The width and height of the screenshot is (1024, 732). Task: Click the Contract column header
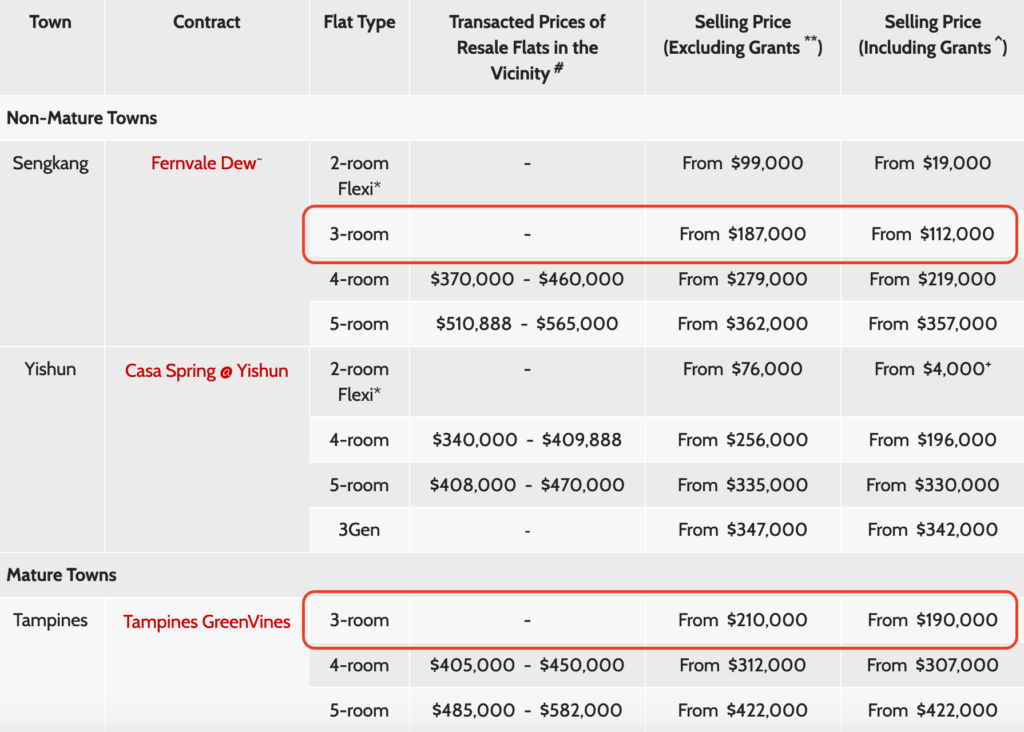click(x=206, y=22)
